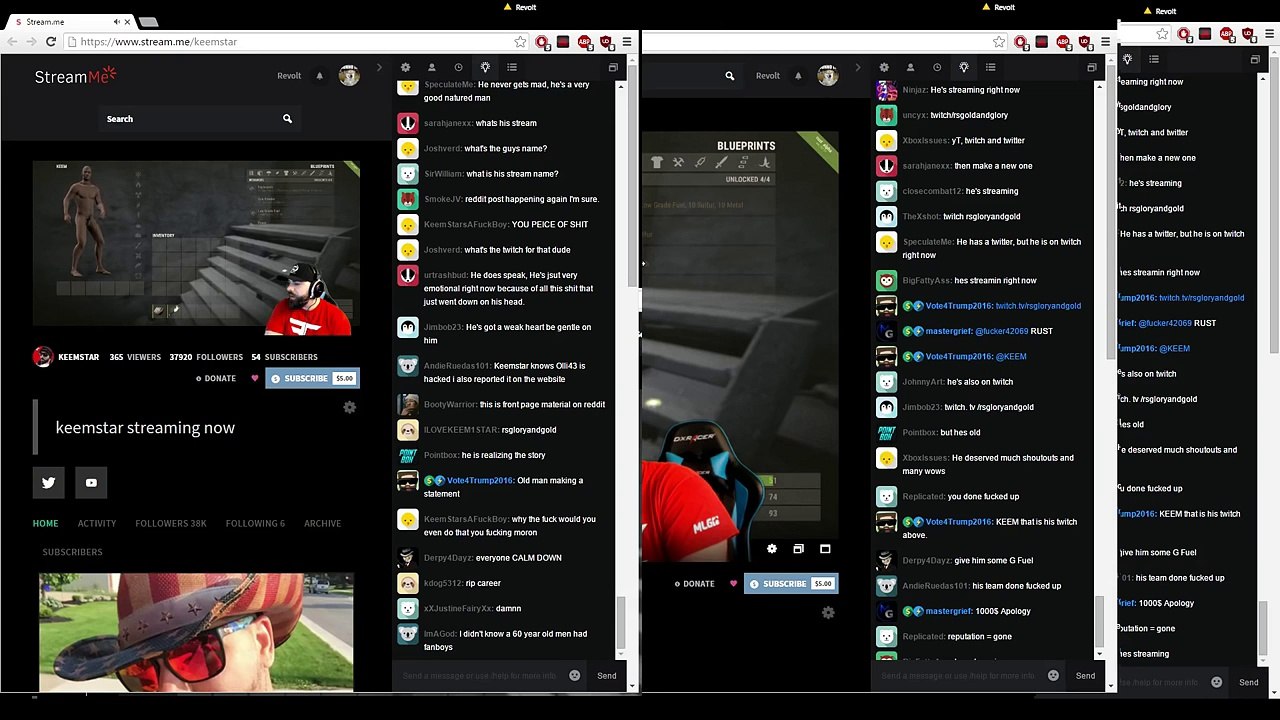Click Revolt username in left window header
This screenshot has height=720, width=1280.
289,76
